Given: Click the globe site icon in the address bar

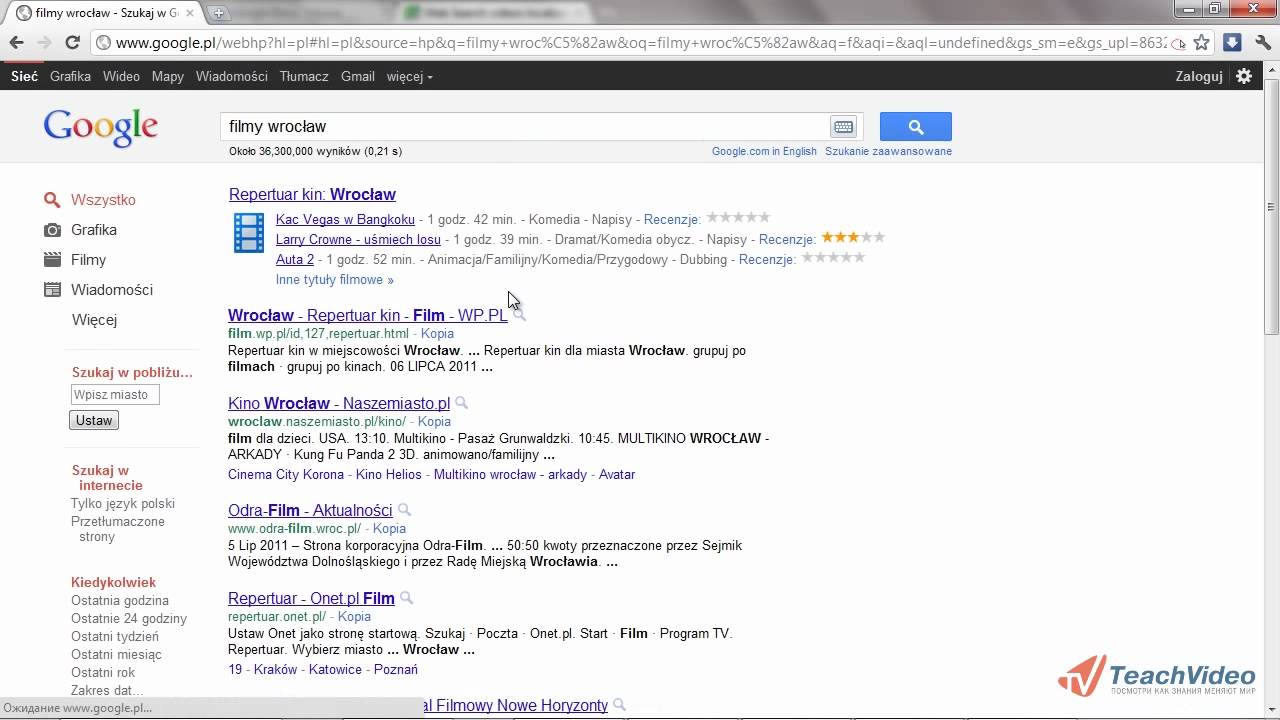Looking at the screenshot, I should point(102,43).
